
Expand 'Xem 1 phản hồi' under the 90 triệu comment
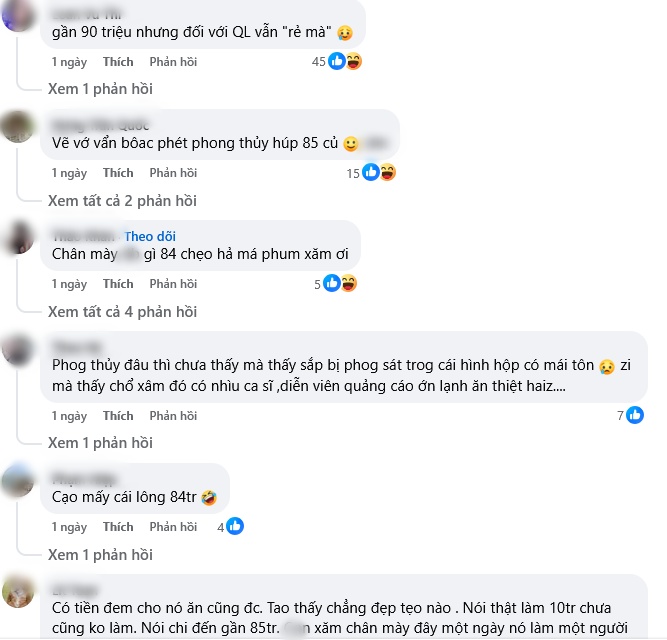[100, 89]
